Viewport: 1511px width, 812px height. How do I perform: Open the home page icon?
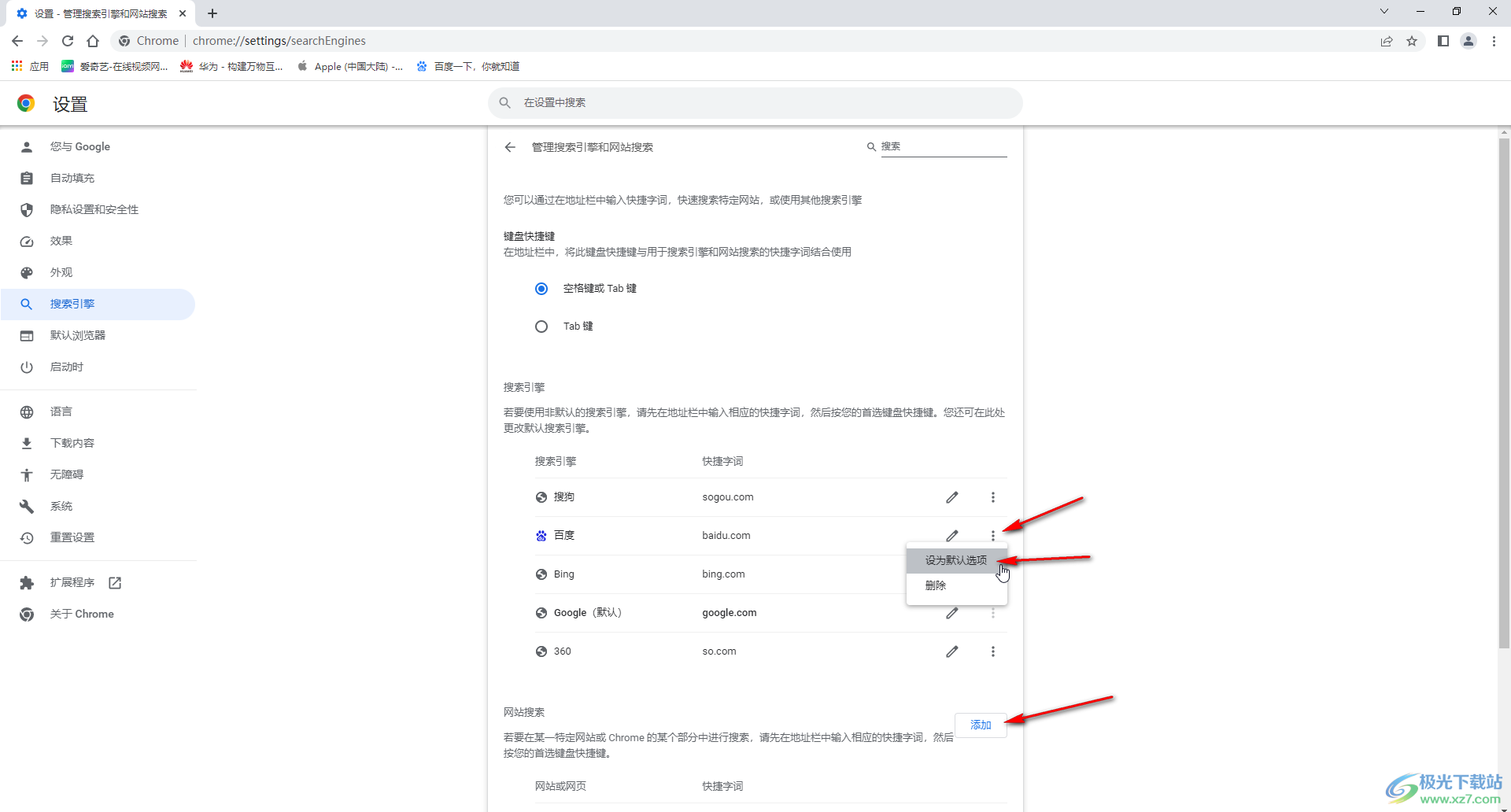(93, 41)
